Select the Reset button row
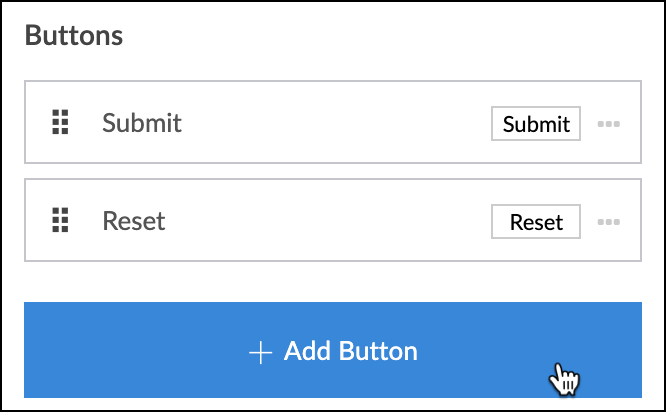This screenshot has width=666, height=412. [330, 220]
